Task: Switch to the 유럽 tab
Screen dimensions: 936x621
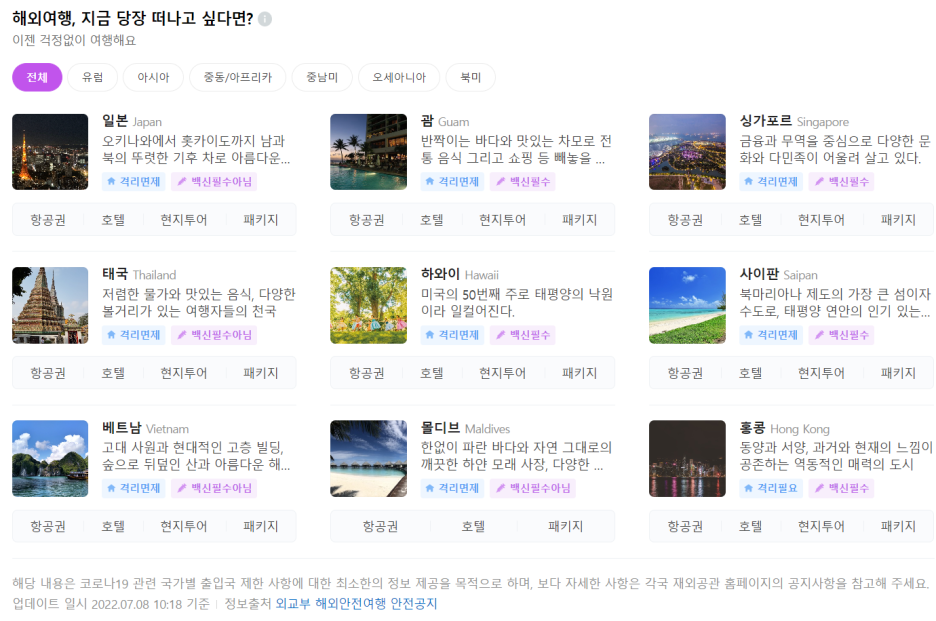Action: coord(93,77)
